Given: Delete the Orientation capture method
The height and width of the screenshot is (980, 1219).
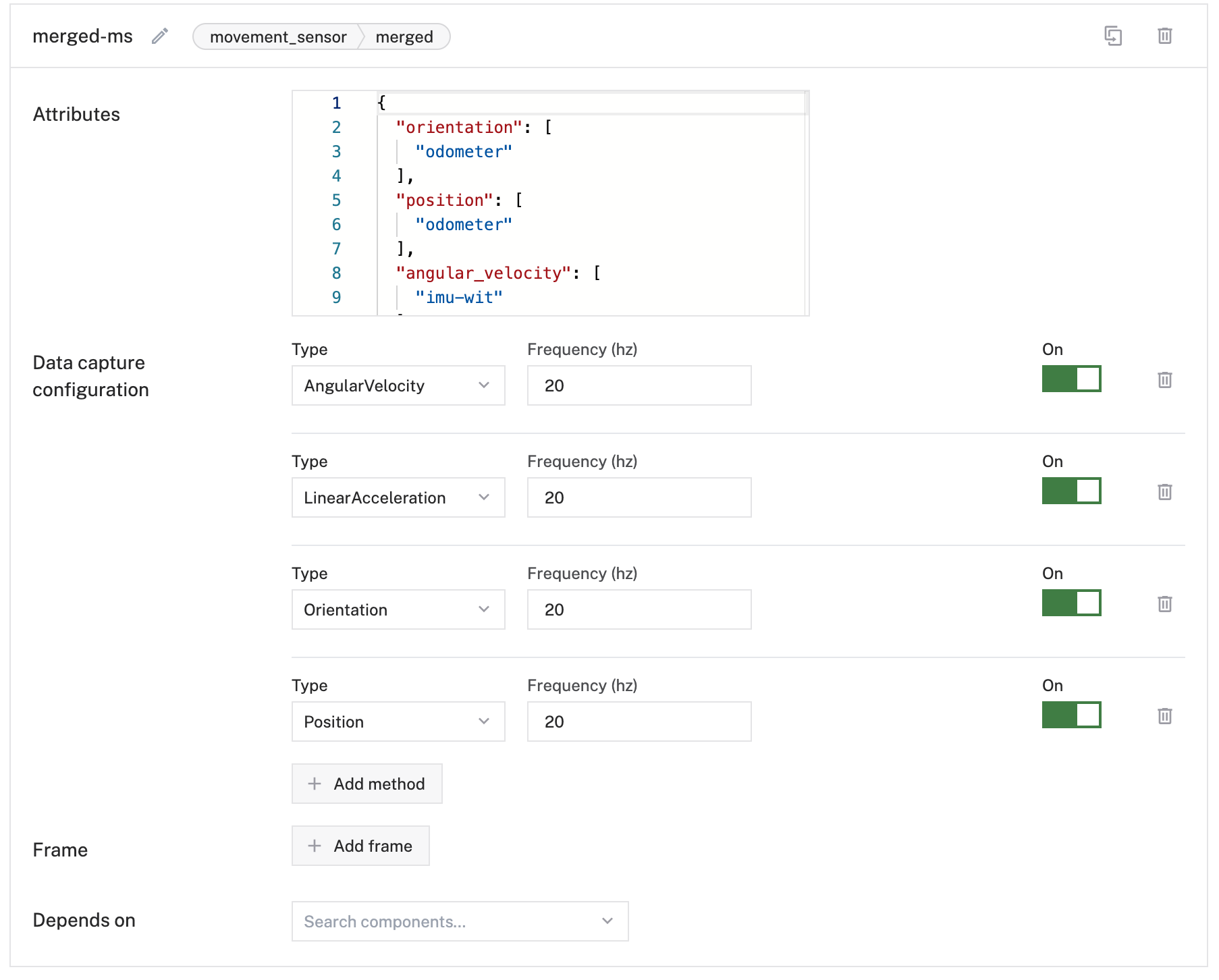Looking at the screenshot, I should 1164,604.
